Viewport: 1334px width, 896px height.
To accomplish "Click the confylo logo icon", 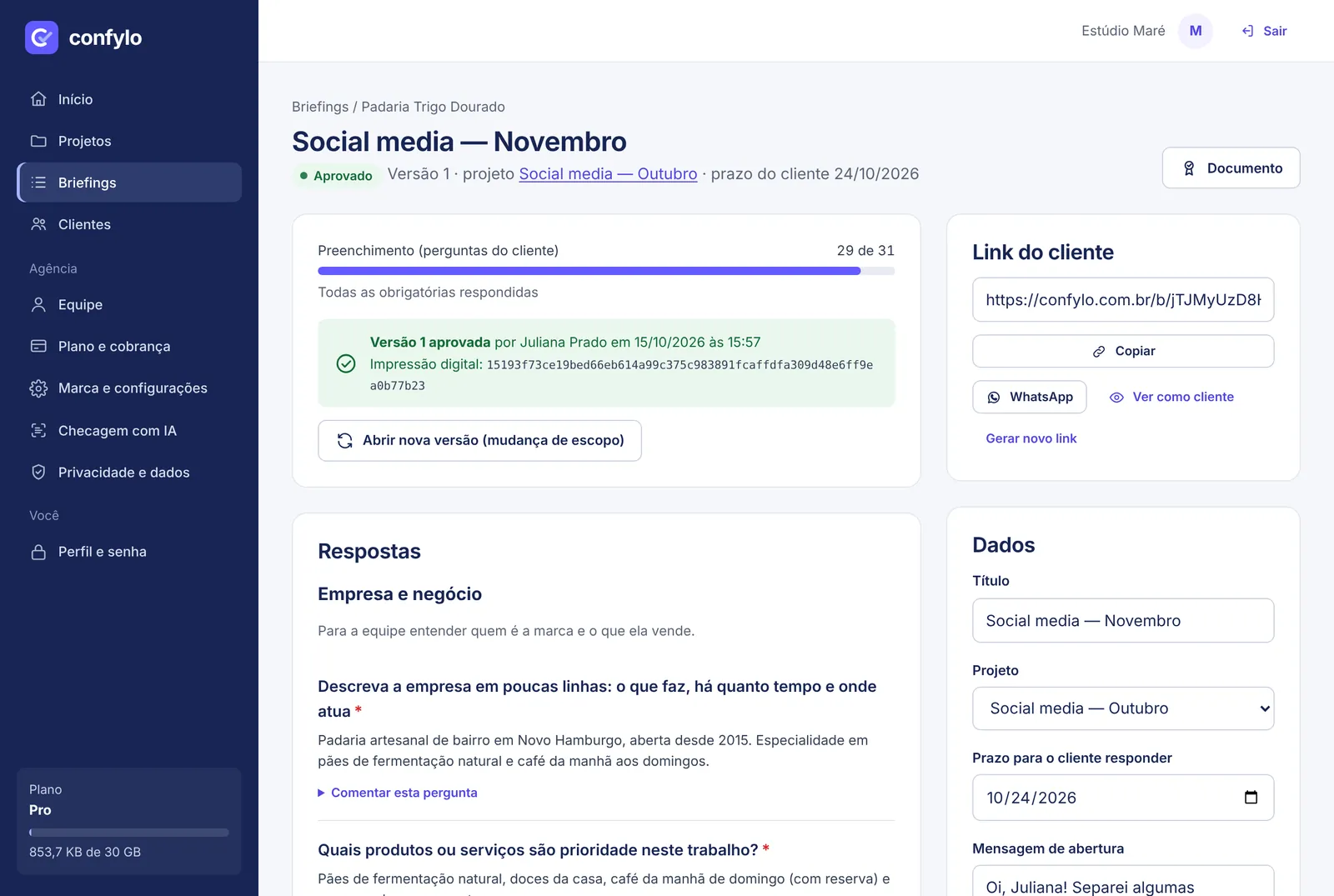I will (42, 38).
